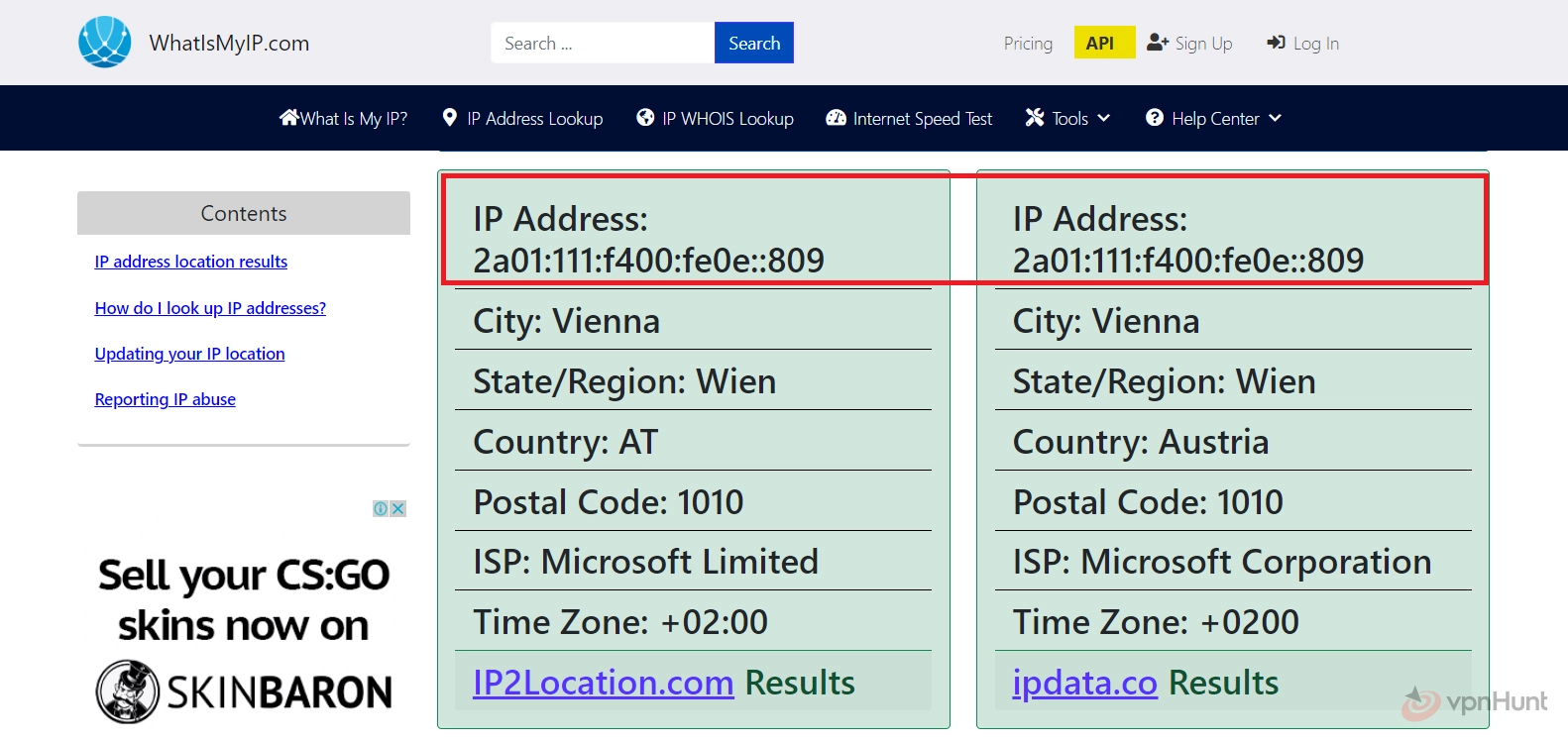Expand the Tools dropdown chevron
Viewport: 1568px width, 743px height.
pos(1104,118)
